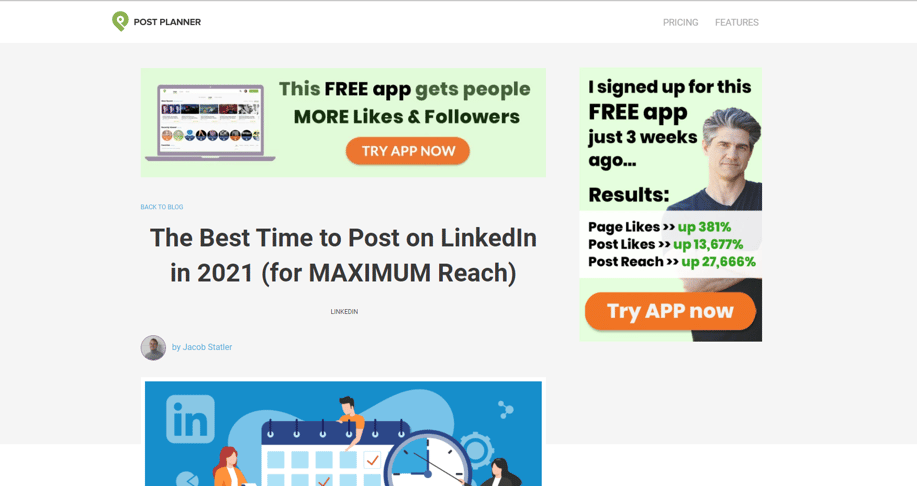Click the pie chart icon in hero image
This screenshot has width=917, height=486.
tap(187, 479)
